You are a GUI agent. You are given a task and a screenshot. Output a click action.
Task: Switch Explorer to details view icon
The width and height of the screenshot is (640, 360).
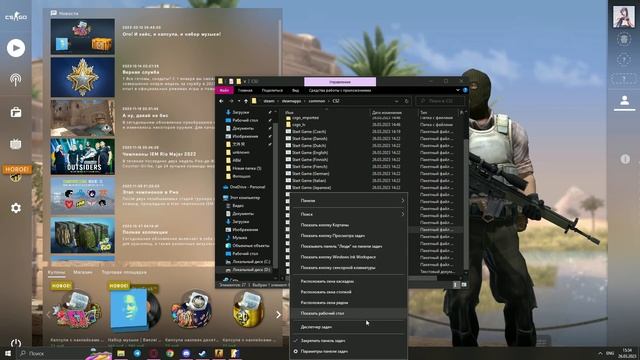point(456,284)
